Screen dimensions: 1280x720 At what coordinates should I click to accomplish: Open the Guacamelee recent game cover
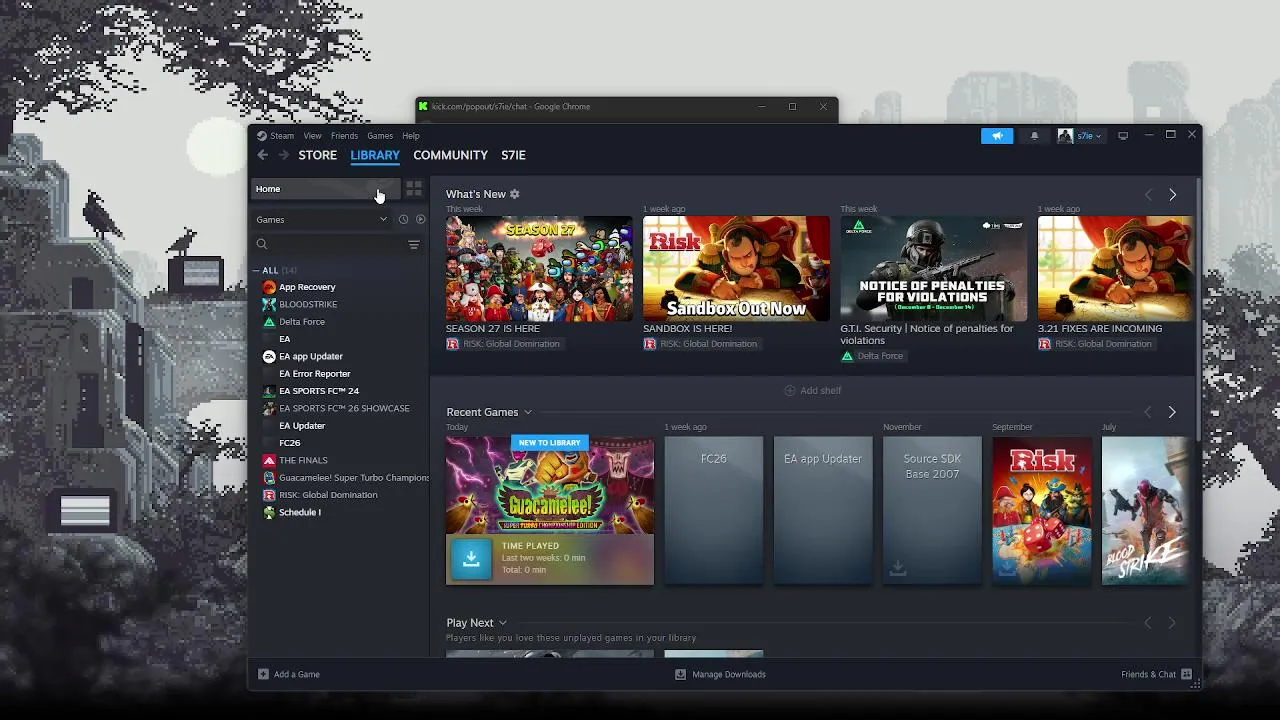pyautogui.click(x=550, y=485)
